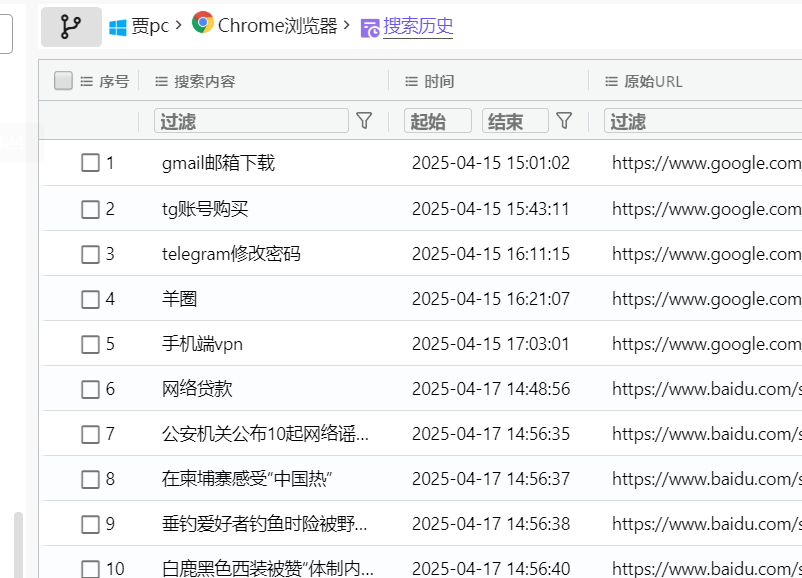Check row 9 checkbox
Viewport: 802px width, 578px height.
[91, 524]
